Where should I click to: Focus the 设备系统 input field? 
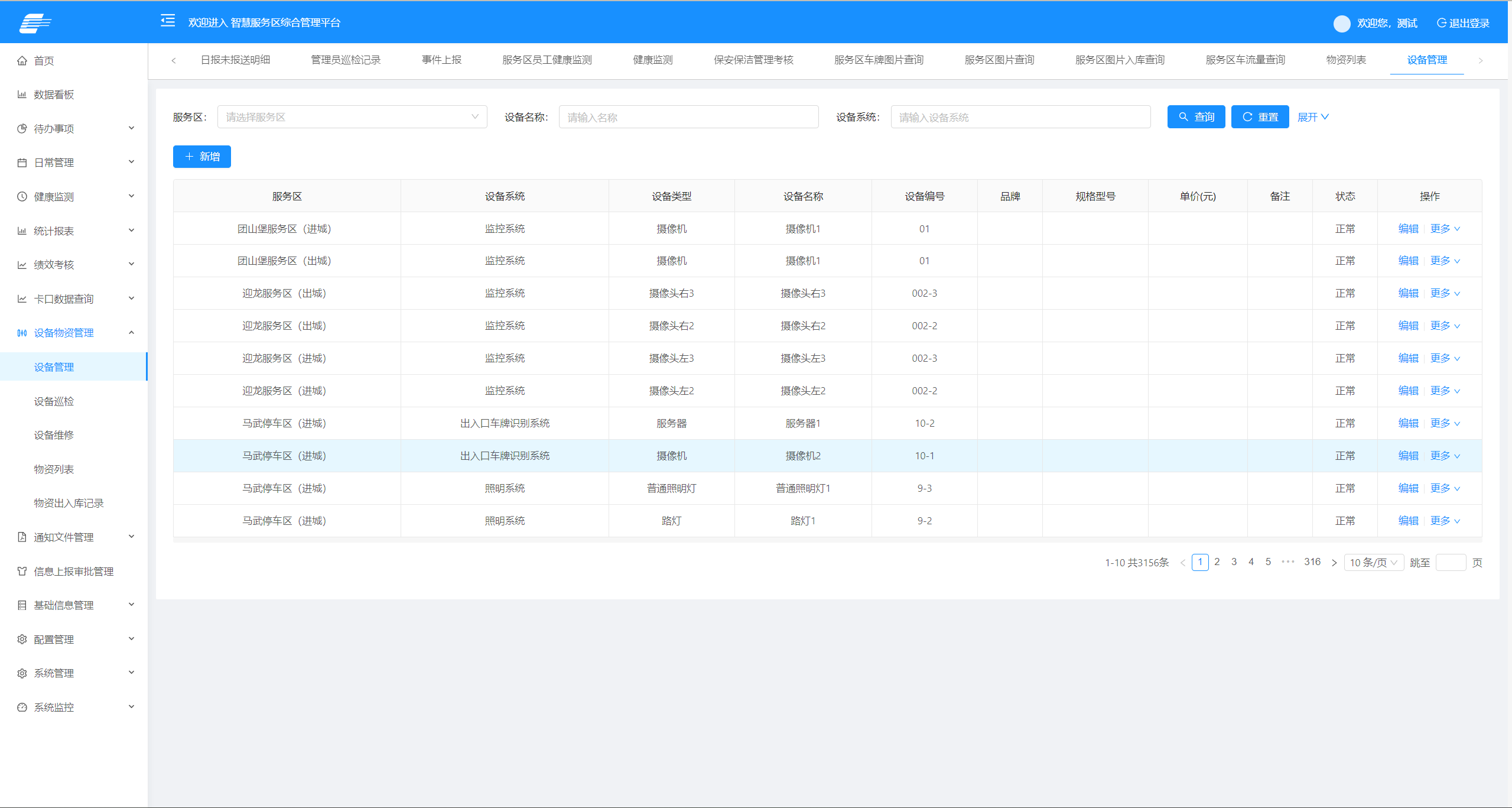(x=1020, y=117)
